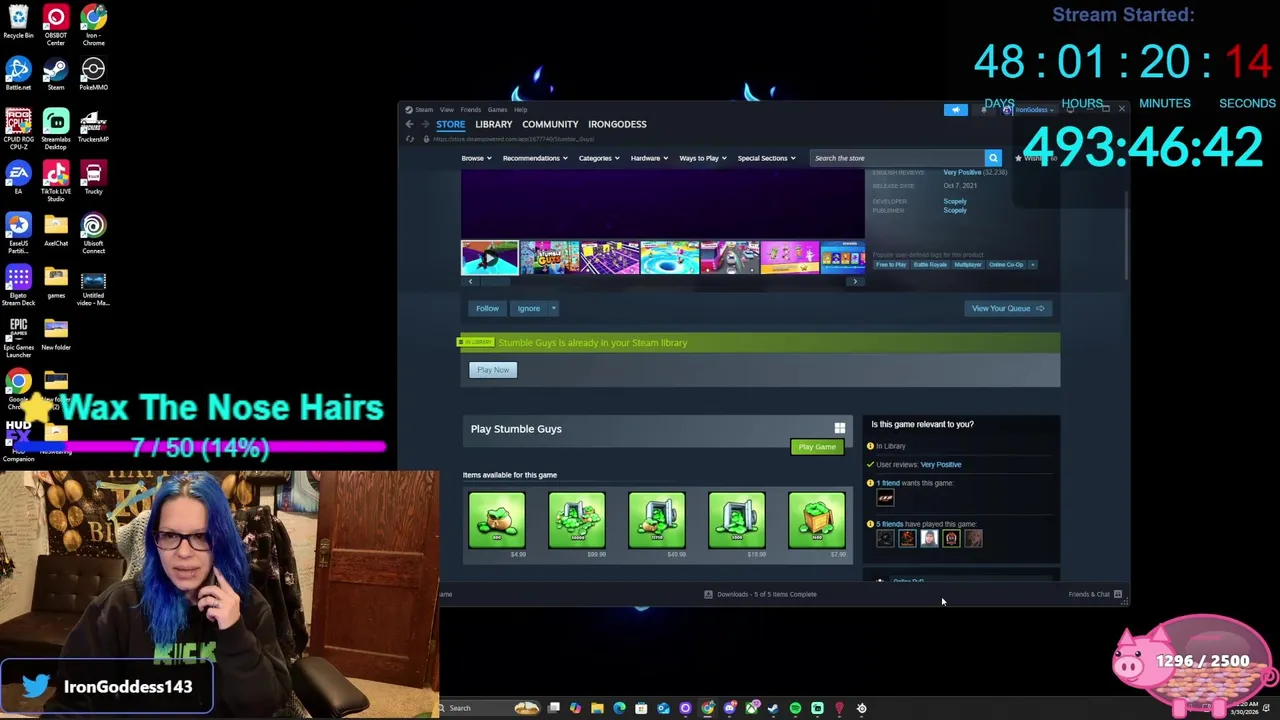Click the Follow button
The height and width of the screenshot is (720, 1280).
tap(487, 308)
